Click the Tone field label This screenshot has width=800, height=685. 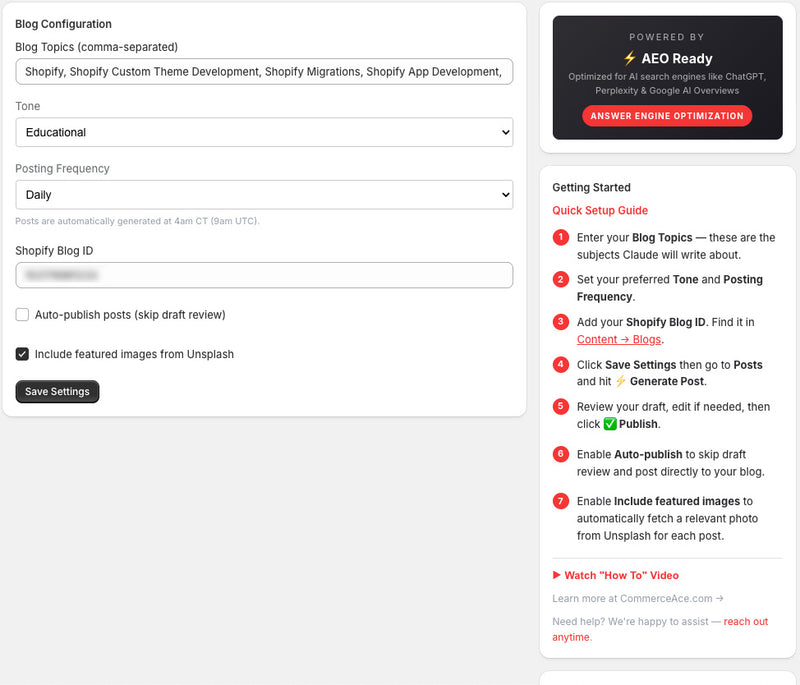28,106
